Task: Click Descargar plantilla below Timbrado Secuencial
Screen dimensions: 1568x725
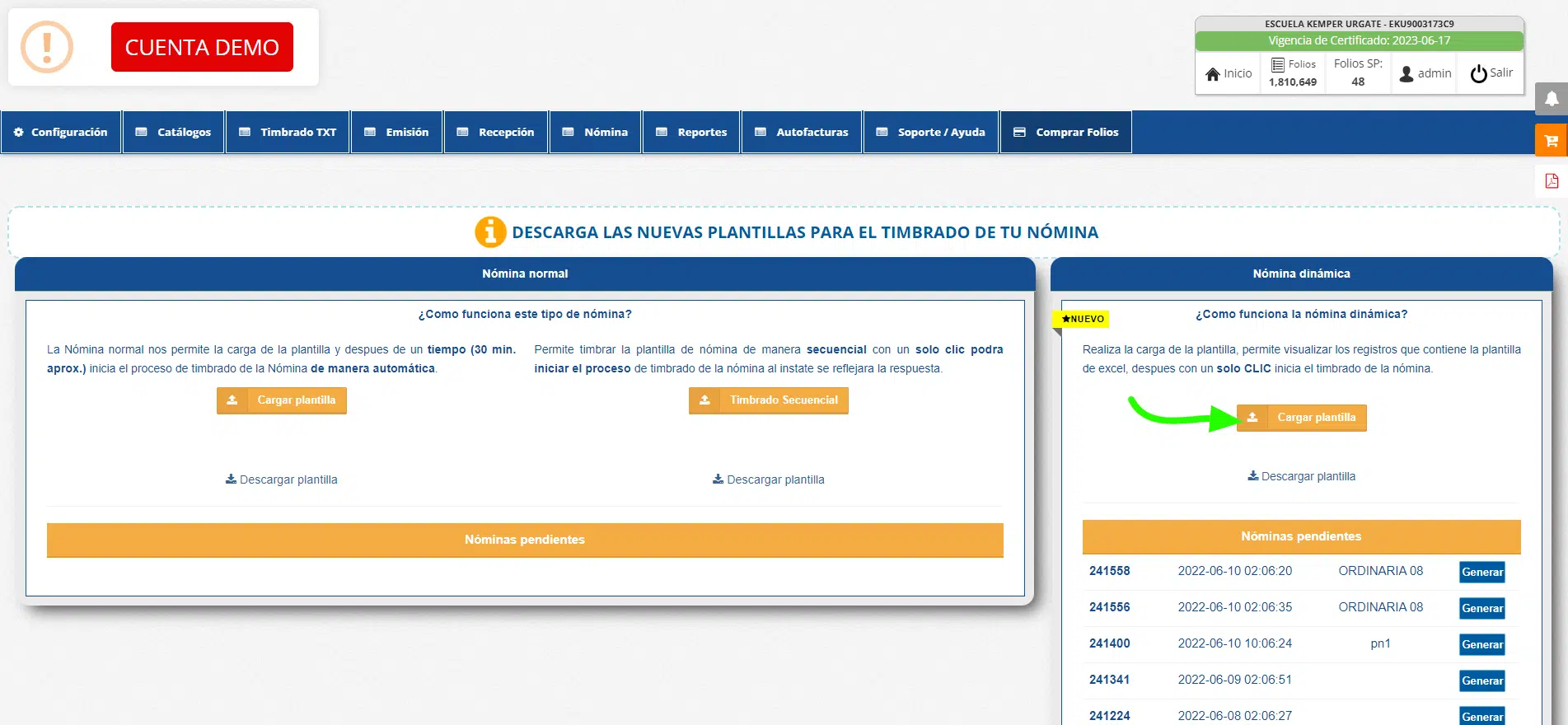Action: tap(768, 479)
